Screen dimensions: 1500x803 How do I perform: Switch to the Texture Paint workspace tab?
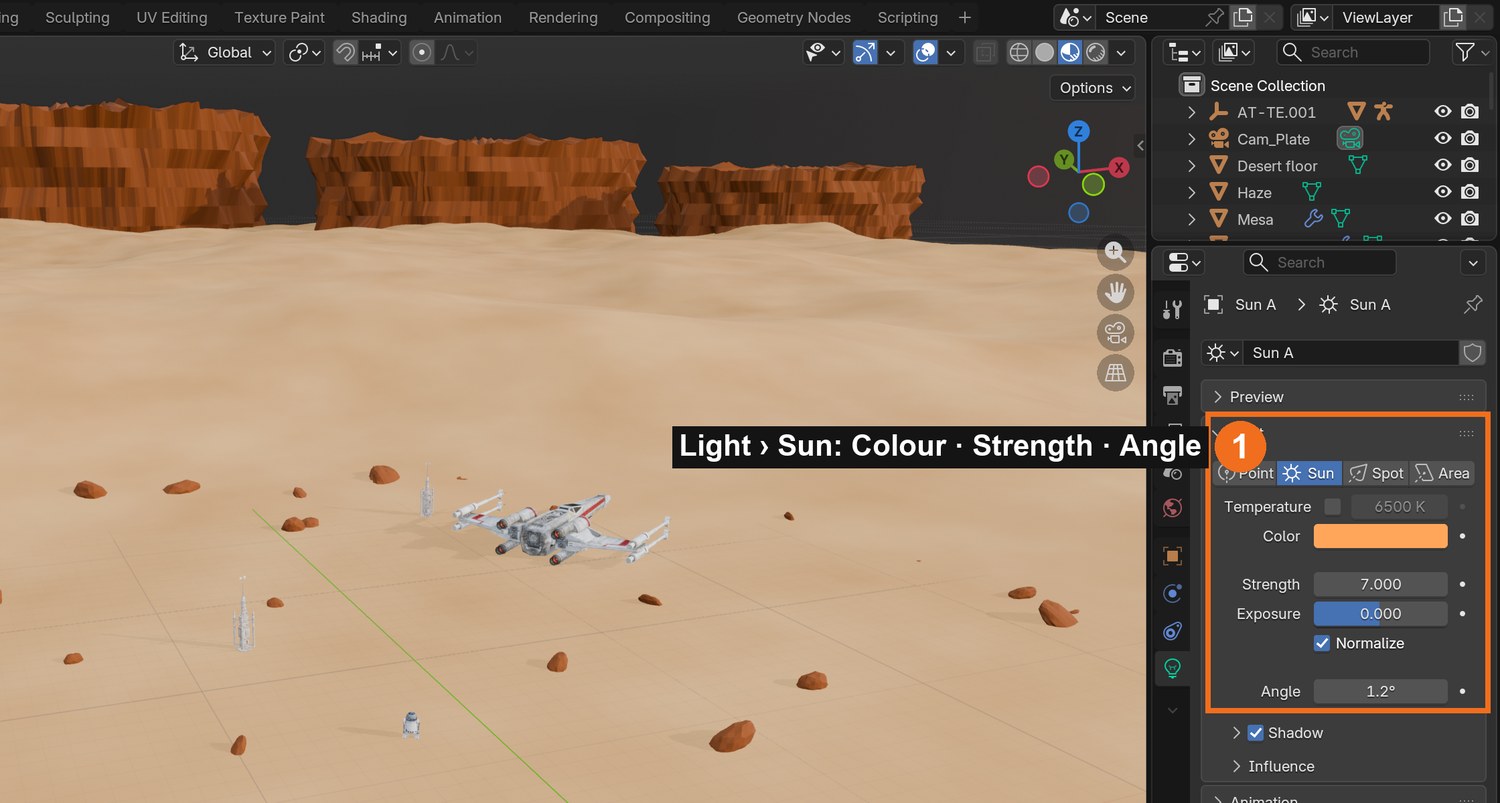280,17
